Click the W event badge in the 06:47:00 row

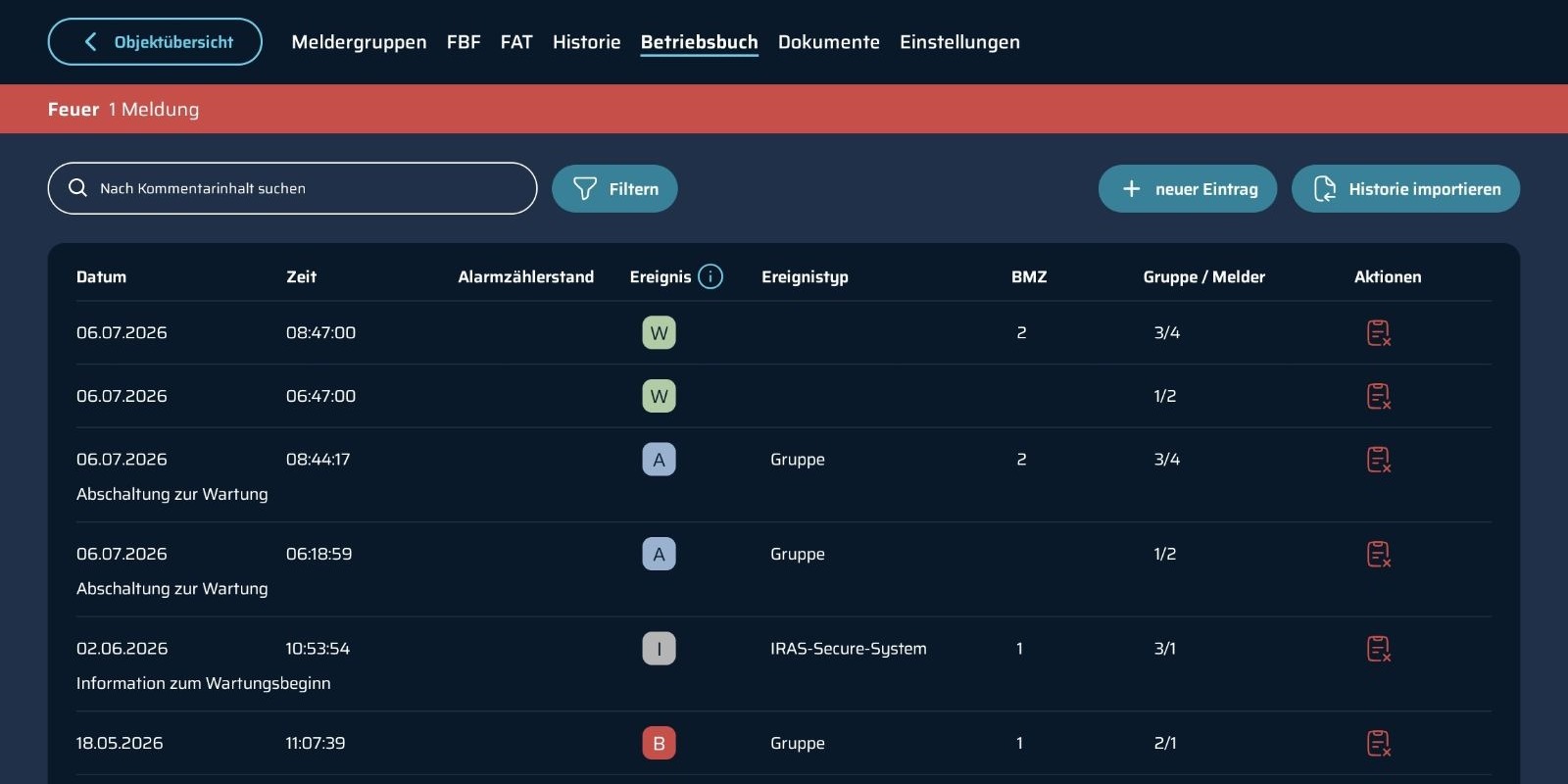coord(659,396)
